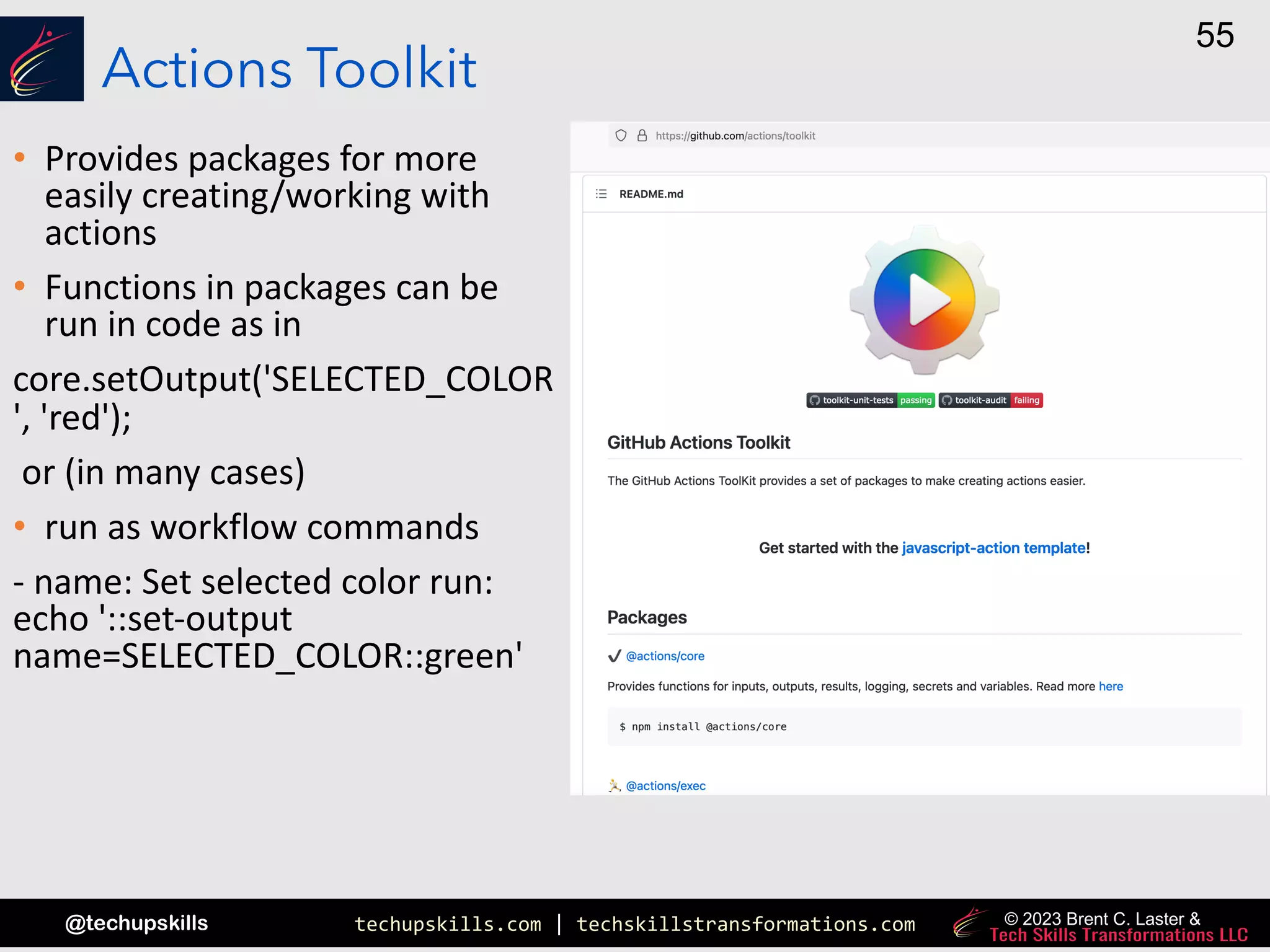The width and height of the screenshot is (1270, 952).
Task: Click the toolkit-unit-tests passing badge
Action: point(871,400)
